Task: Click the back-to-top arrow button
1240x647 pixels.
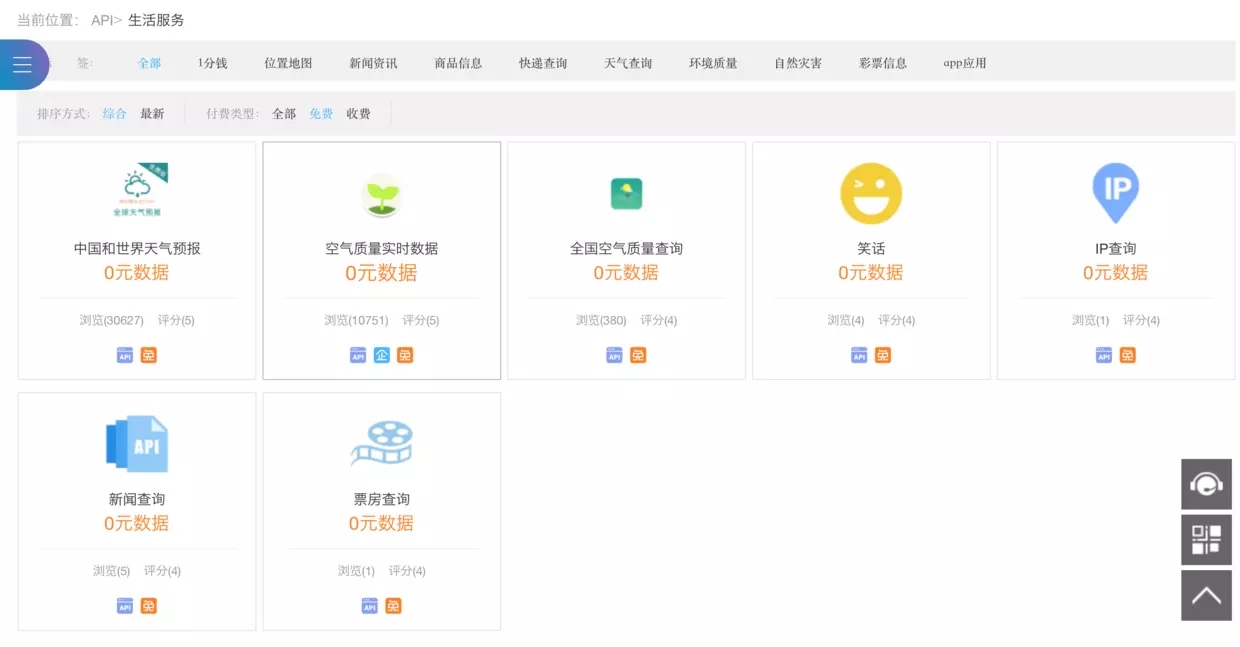Action: pyautogui.click(x=1206, y=596)
